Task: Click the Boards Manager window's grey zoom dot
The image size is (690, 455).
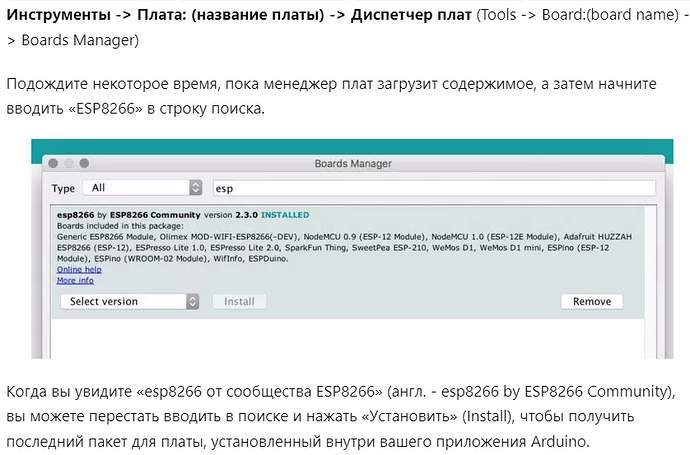Action: pos(84,163)
